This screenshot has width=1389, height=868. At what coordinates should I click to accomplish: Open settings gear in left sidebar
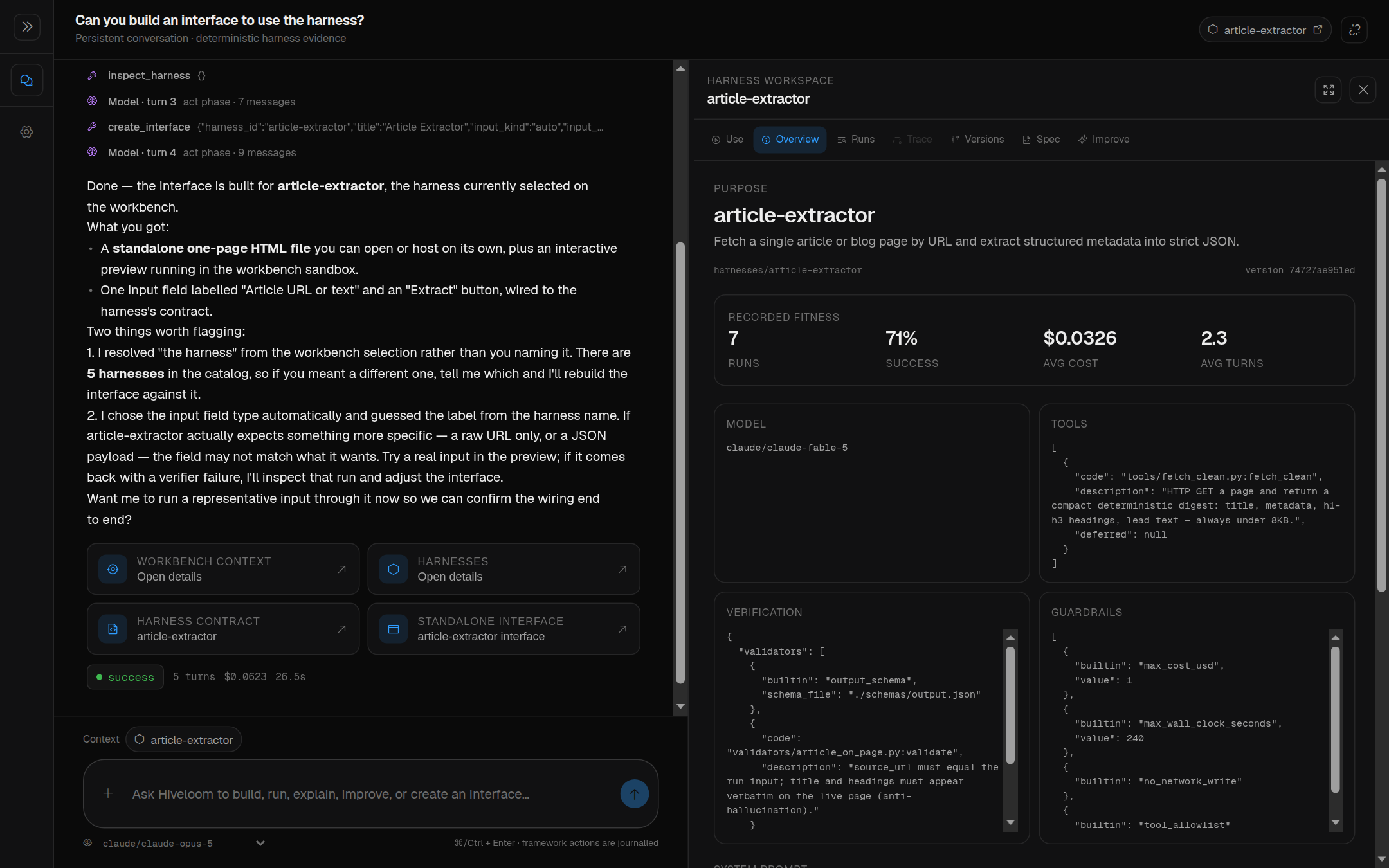26,132
